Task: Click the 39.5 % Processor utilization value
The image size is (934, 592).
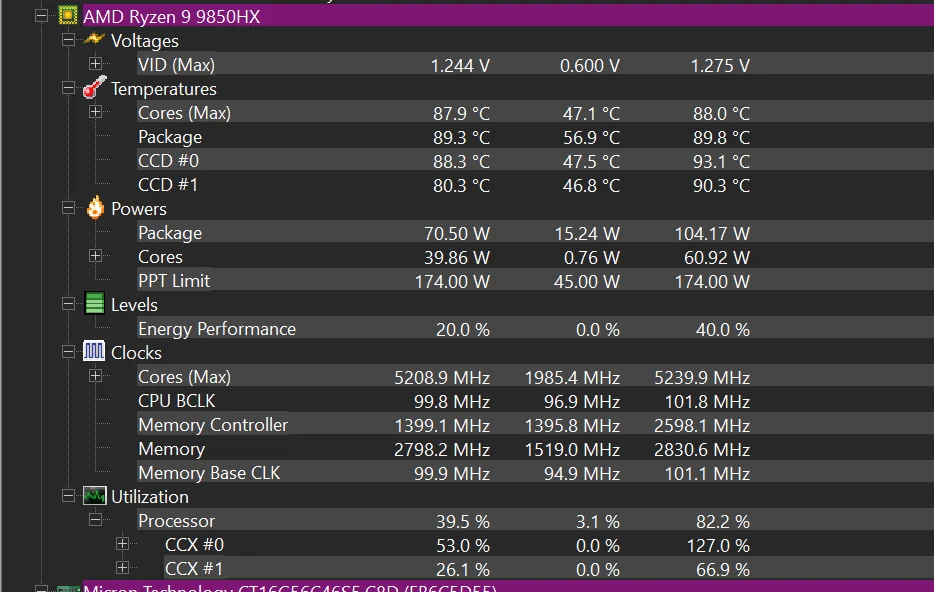Action: click(x=463, y=522)
